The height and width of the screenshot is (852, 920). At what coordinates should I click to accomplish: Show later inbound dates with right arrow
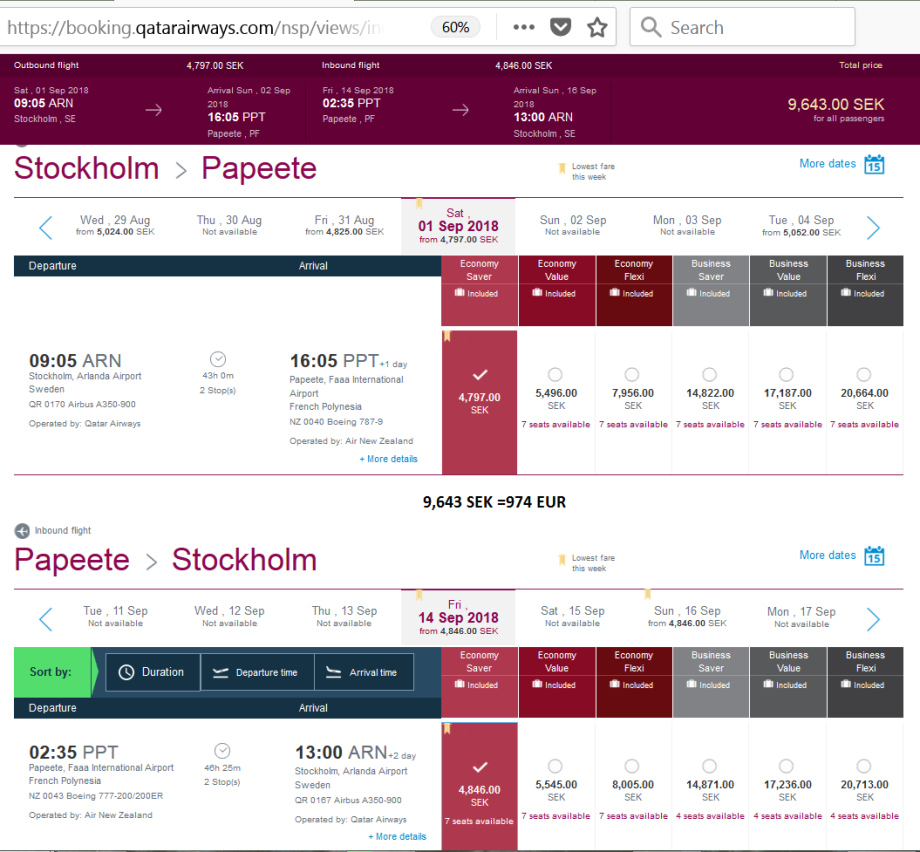tap(873, 619)
